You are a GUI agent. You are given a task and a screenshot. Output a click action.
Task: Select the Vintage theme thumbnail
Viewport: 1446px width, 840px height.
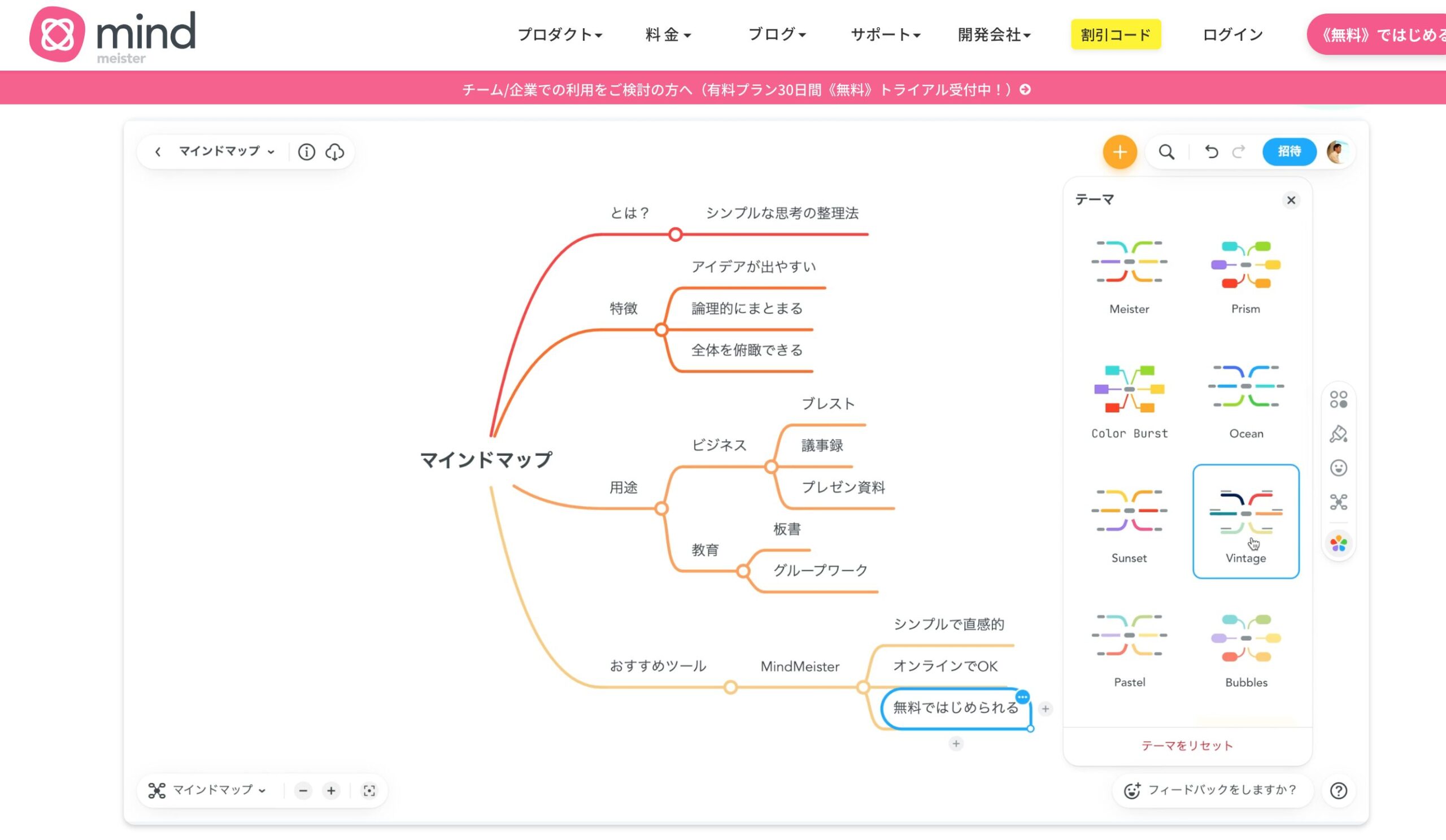pos(1246,515)
